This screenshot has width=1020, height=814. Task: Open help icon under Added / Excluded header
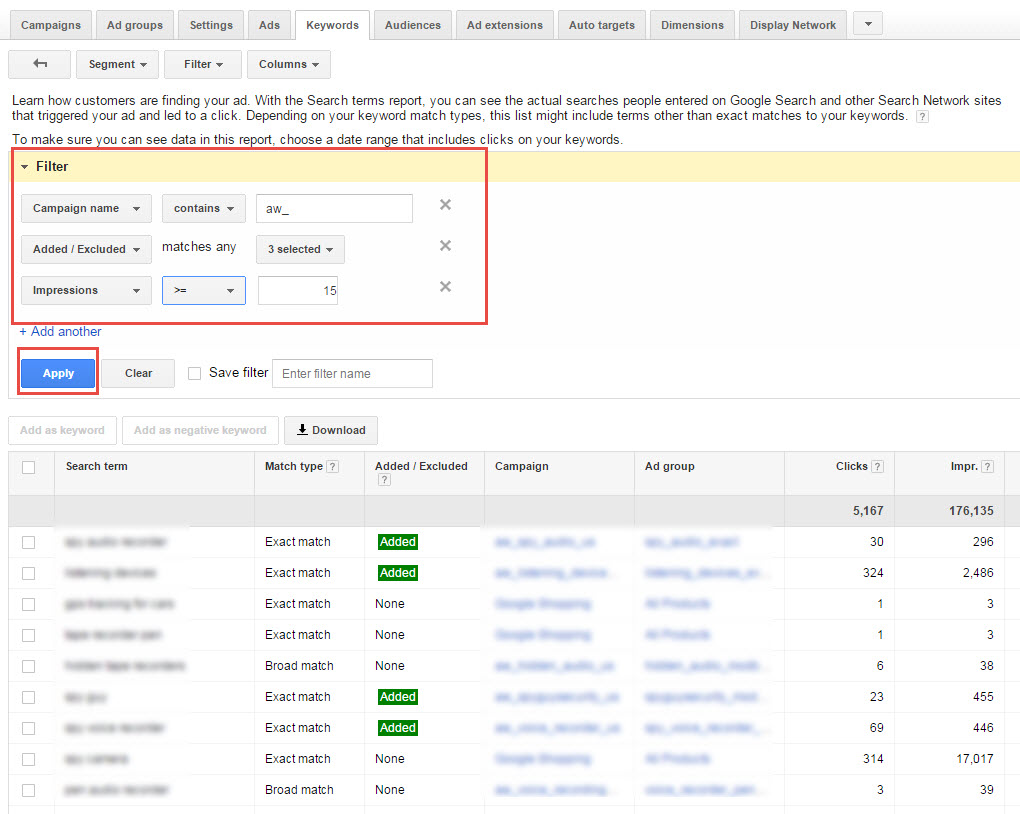tap(383, 481)
